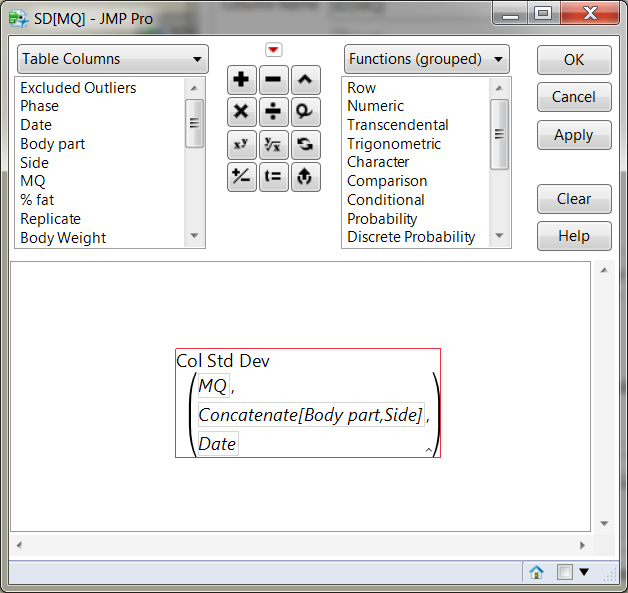This screenshot has height=593, width=628.
Task: Click the Clear button
Action: [x=573, y=198]
